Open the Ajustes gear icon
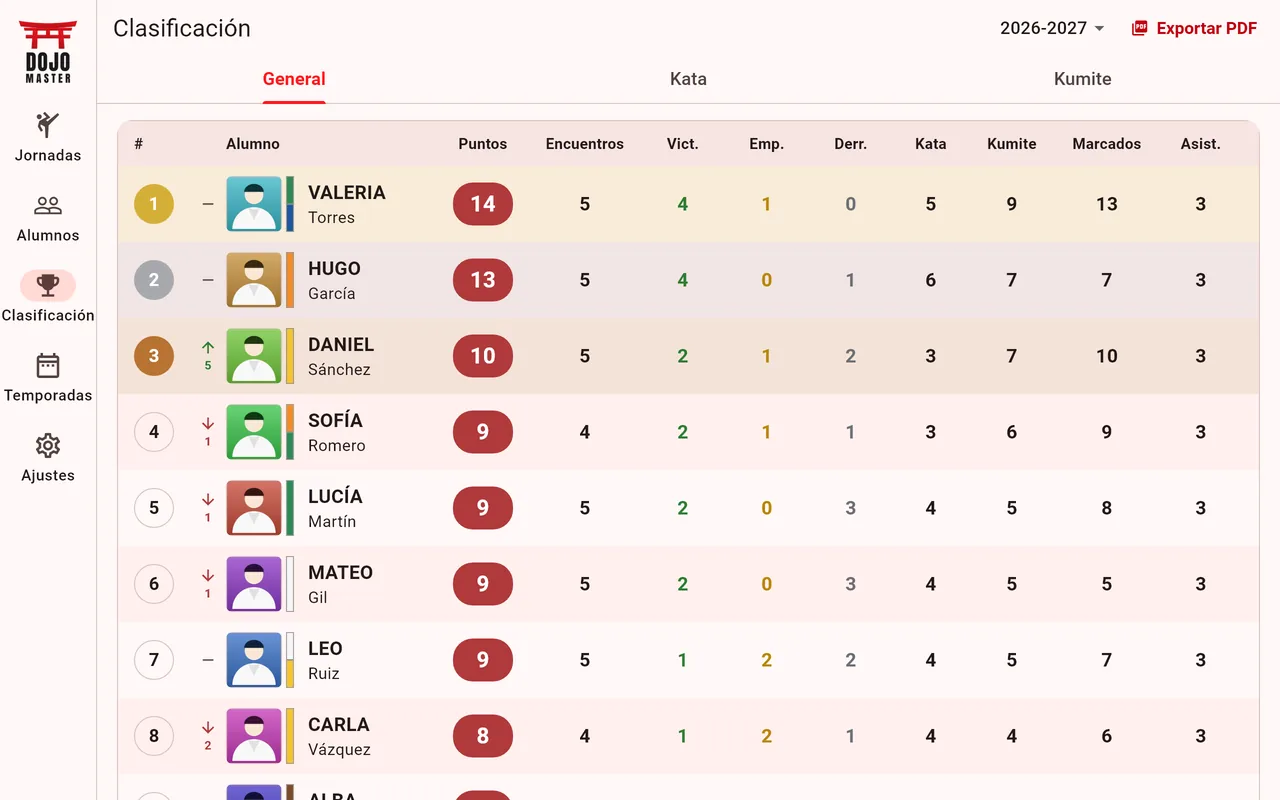 coord(48,445)
